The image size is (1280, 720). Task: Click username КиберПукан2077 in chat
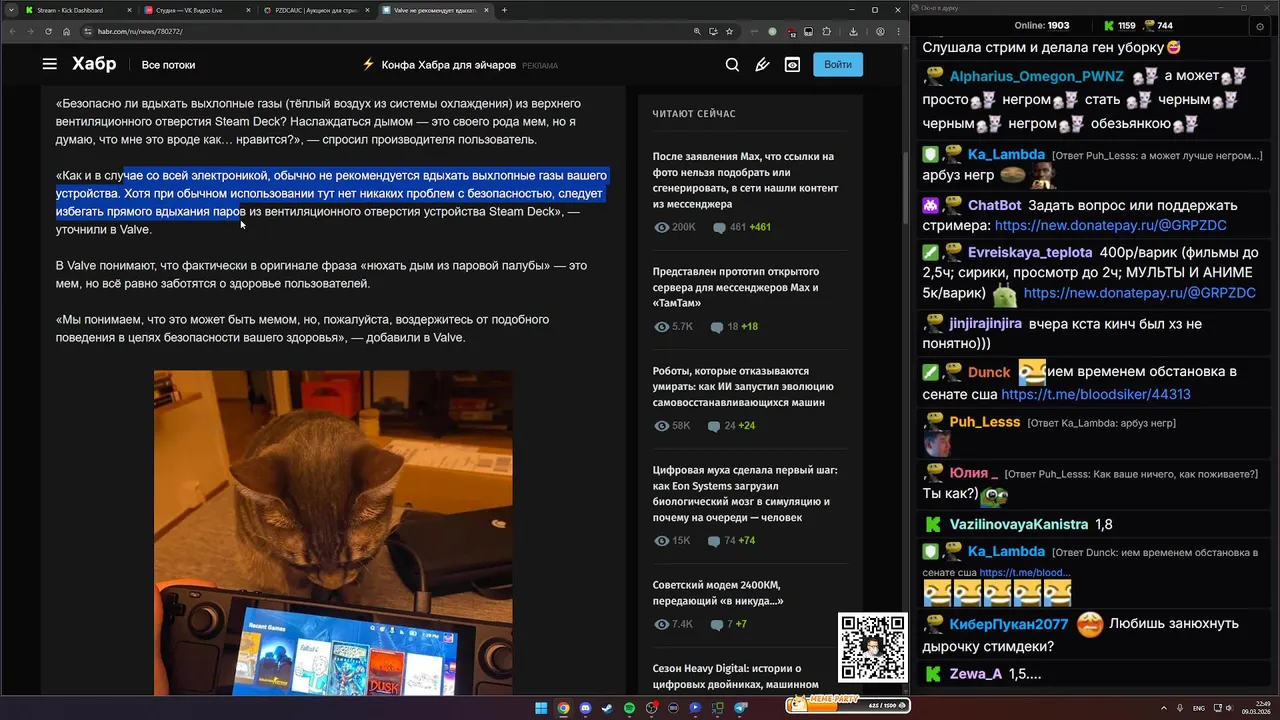point(1008,624)
